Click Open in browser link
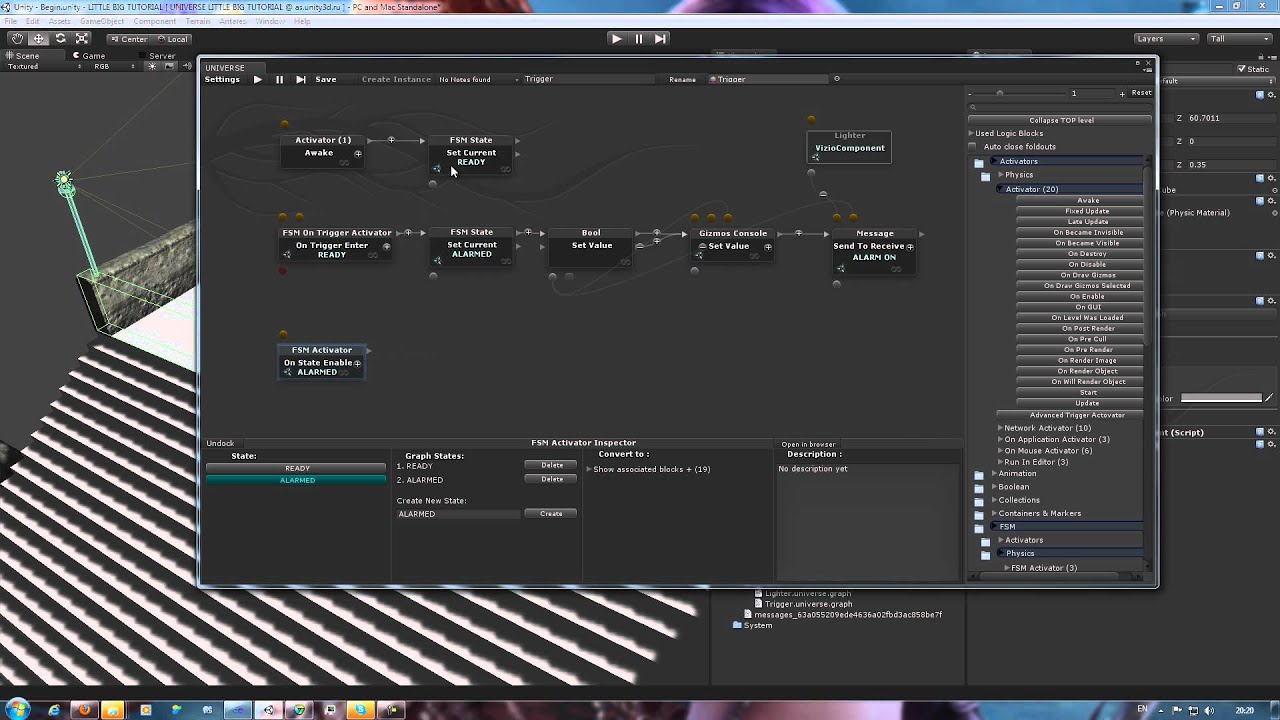 pyautogui.click(x=808, y=444)
